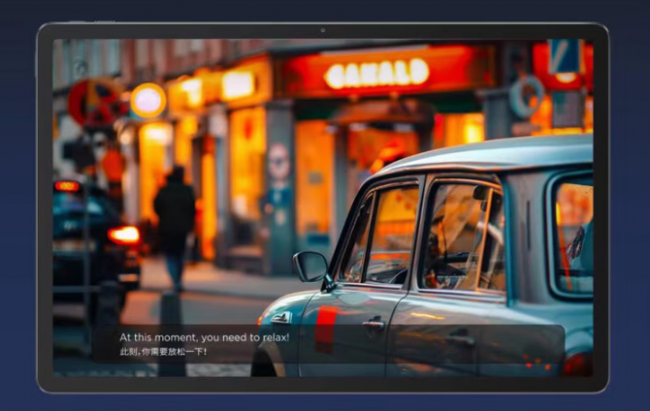Click the car's side mirror
The width and height of the screenshot is (650, 411).
310,266
